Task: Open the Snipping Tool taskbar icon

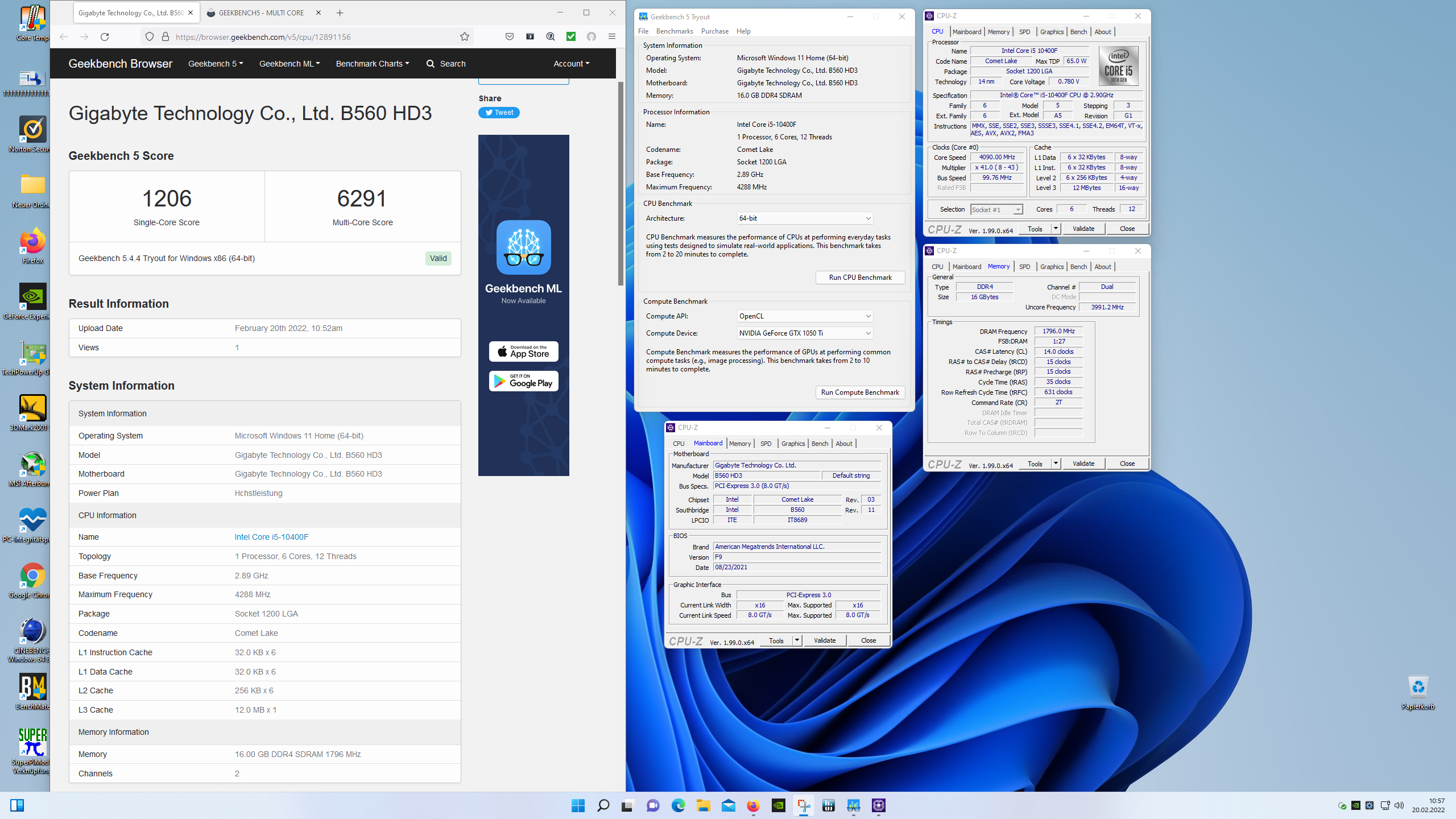Action: 803,805
